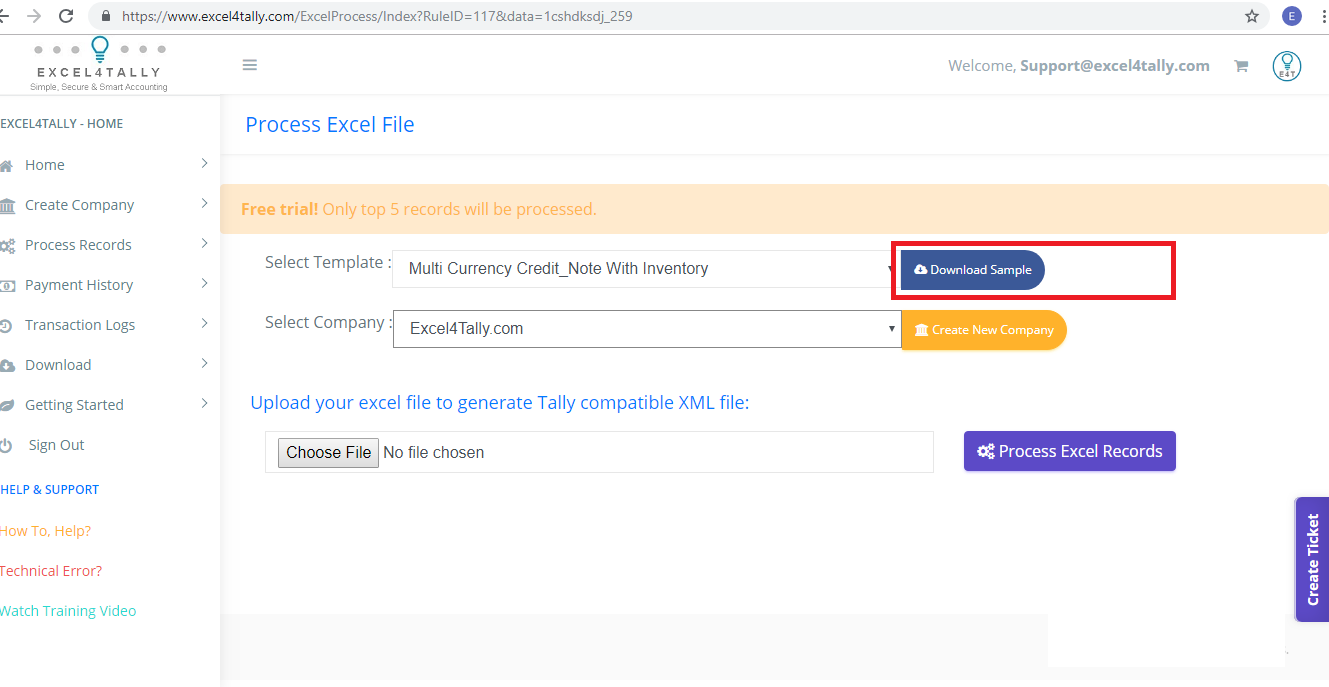Click the padlock site info icon

[106, 16]
